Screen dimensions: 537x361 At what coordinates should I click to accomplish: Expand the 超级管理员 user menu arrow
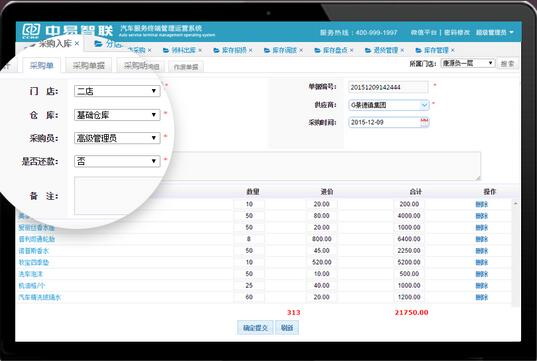click(511, 33)
